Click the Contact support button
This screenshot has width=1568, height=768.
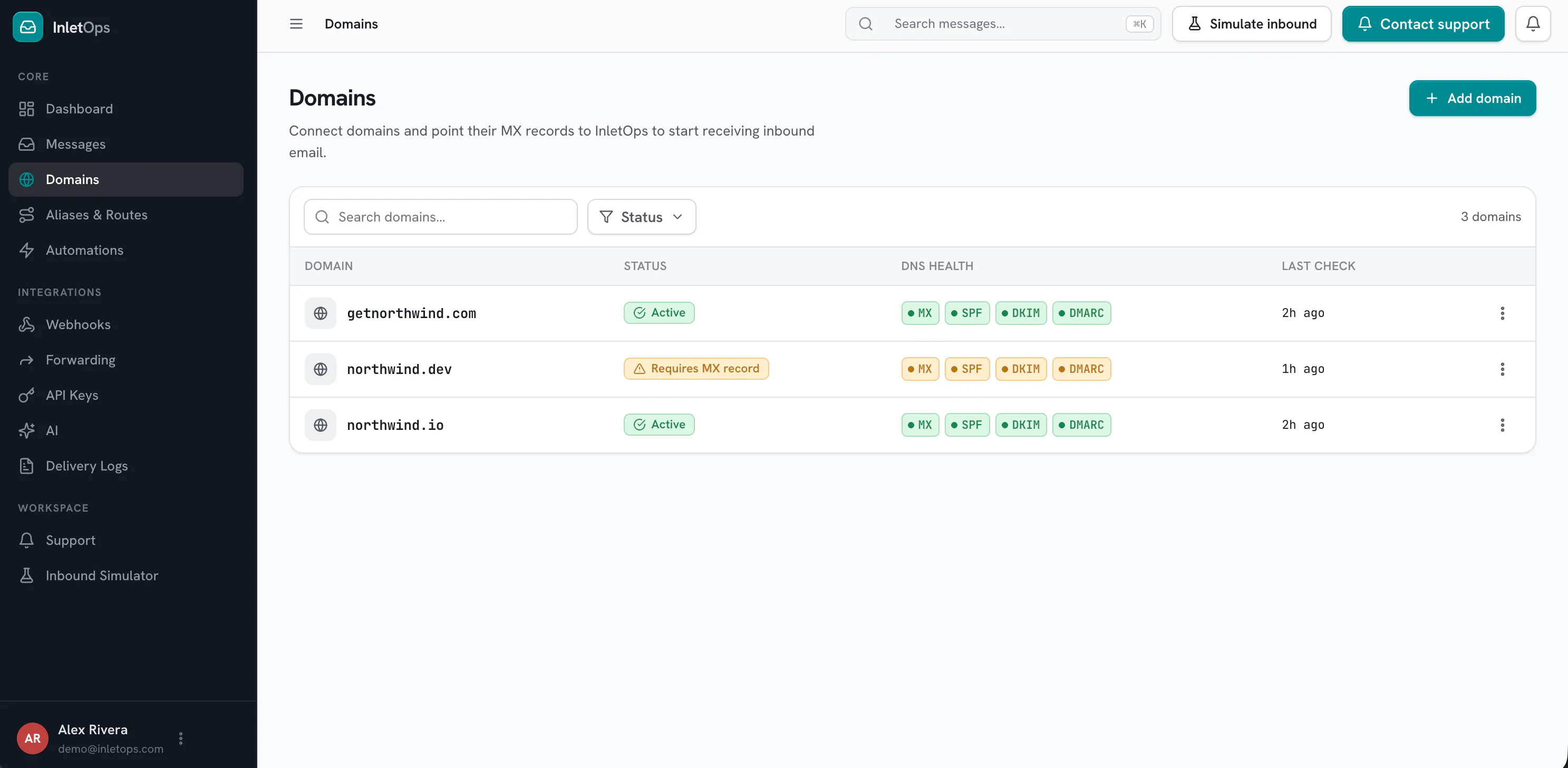[1423, 24]
